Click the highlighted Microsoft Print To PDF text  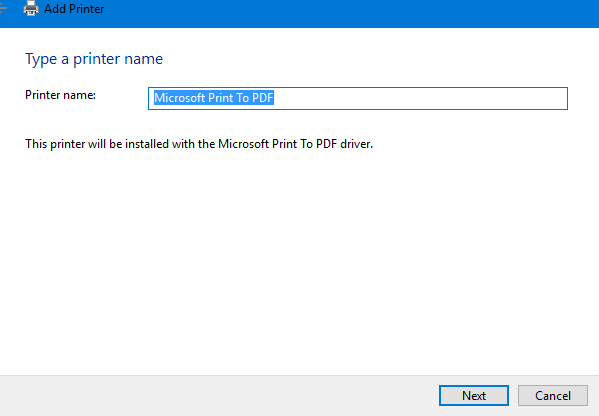click(x=214, y=98)
